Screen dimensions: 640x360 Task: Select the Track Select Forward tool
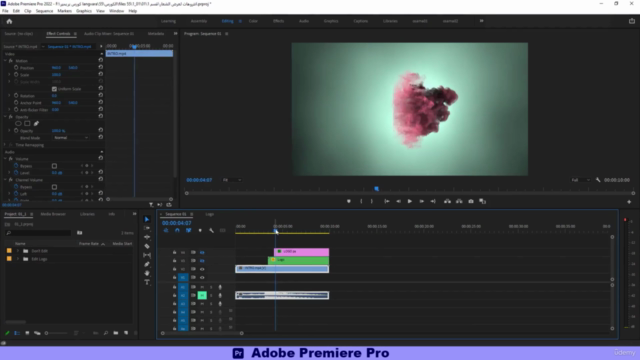[x=147, y=228]
